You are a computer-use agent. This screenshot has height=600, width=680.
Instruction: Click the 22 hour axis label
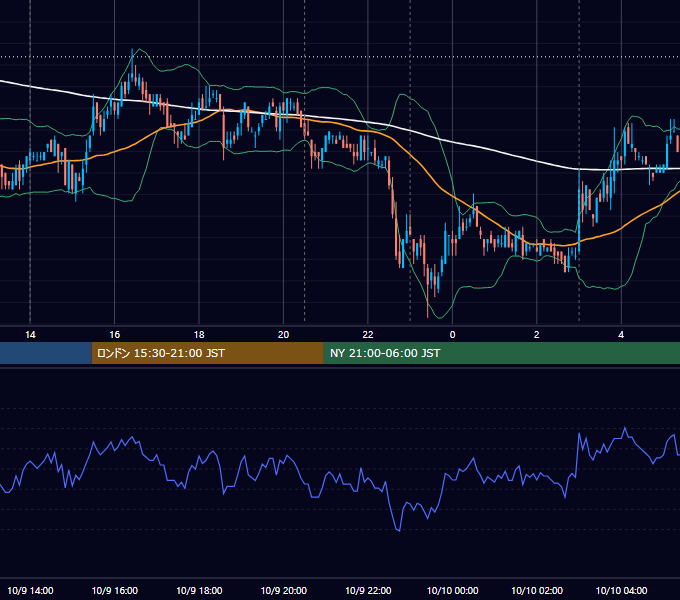(368, 335)
